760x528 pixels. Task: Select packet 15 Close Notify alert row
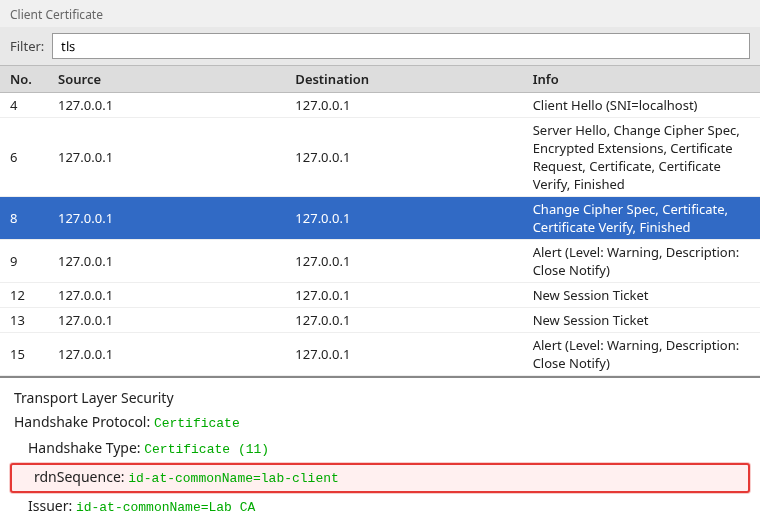pyautogui.click(x=380, y=354)
